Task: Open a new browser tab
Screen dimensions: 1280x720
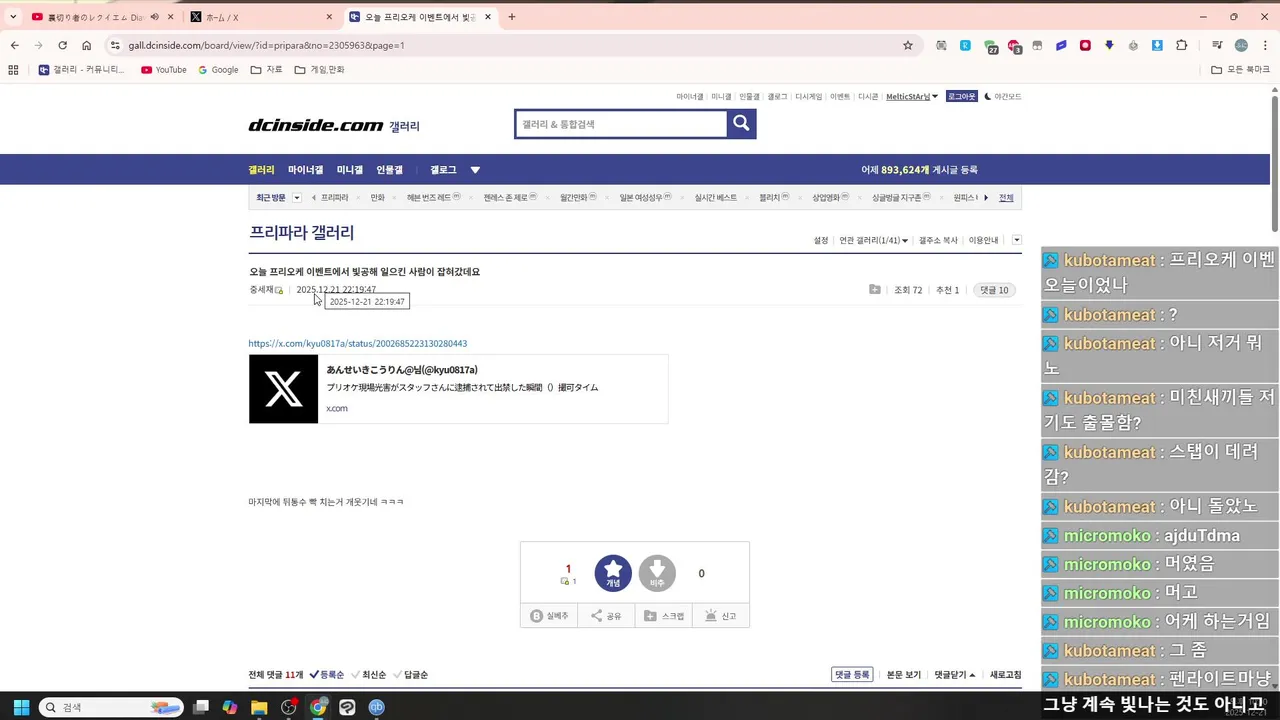Action: coord(512,17)
